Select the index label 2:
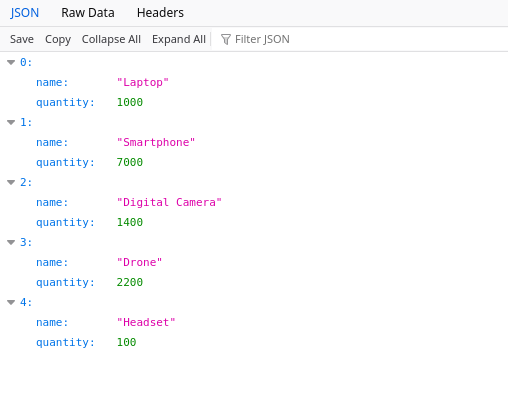Screen dimensions: 508x419 26,182
